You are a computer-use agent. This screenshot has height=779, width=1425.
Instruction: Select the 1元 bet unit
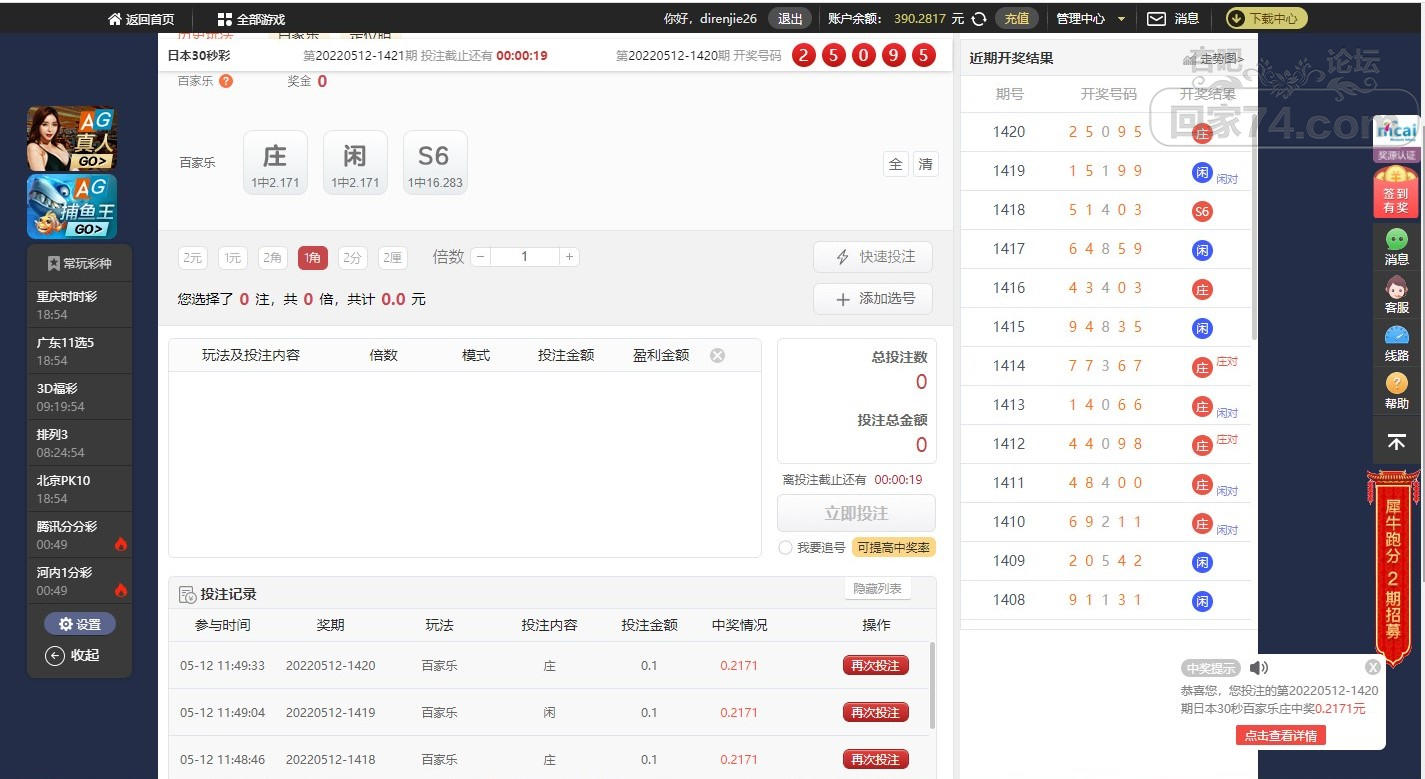pos(232,258)
